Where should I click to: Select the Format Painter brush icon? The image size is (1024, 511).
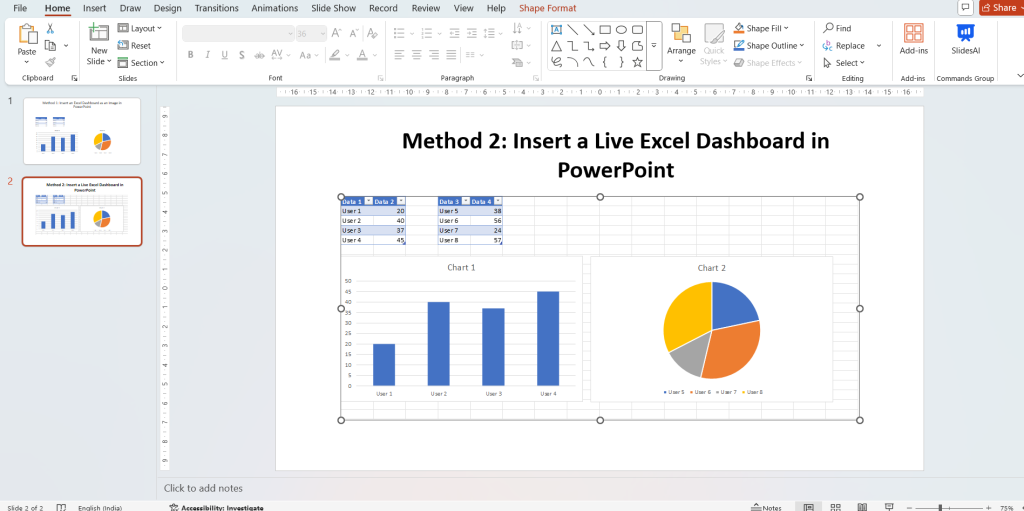[x=50, y=62]
